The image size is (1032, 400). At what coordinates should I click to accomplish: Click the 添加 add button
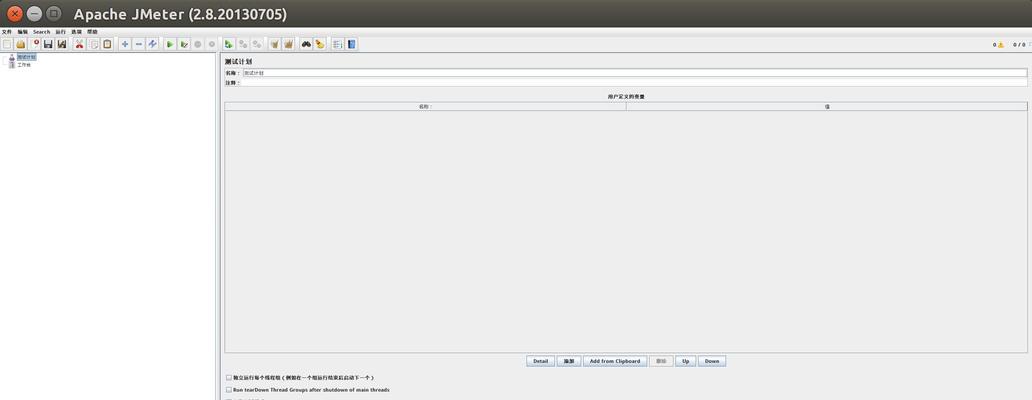(569, 361)
